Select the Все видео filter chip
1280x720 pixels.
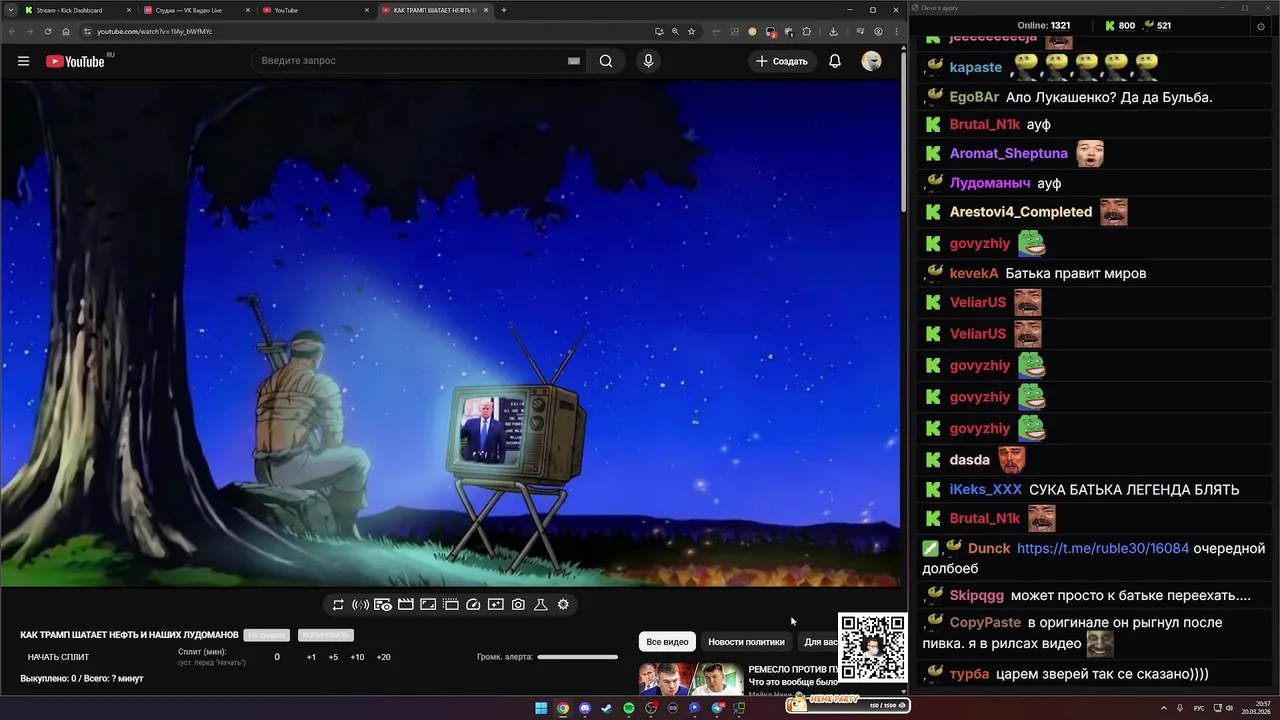(x=667, y=642)
